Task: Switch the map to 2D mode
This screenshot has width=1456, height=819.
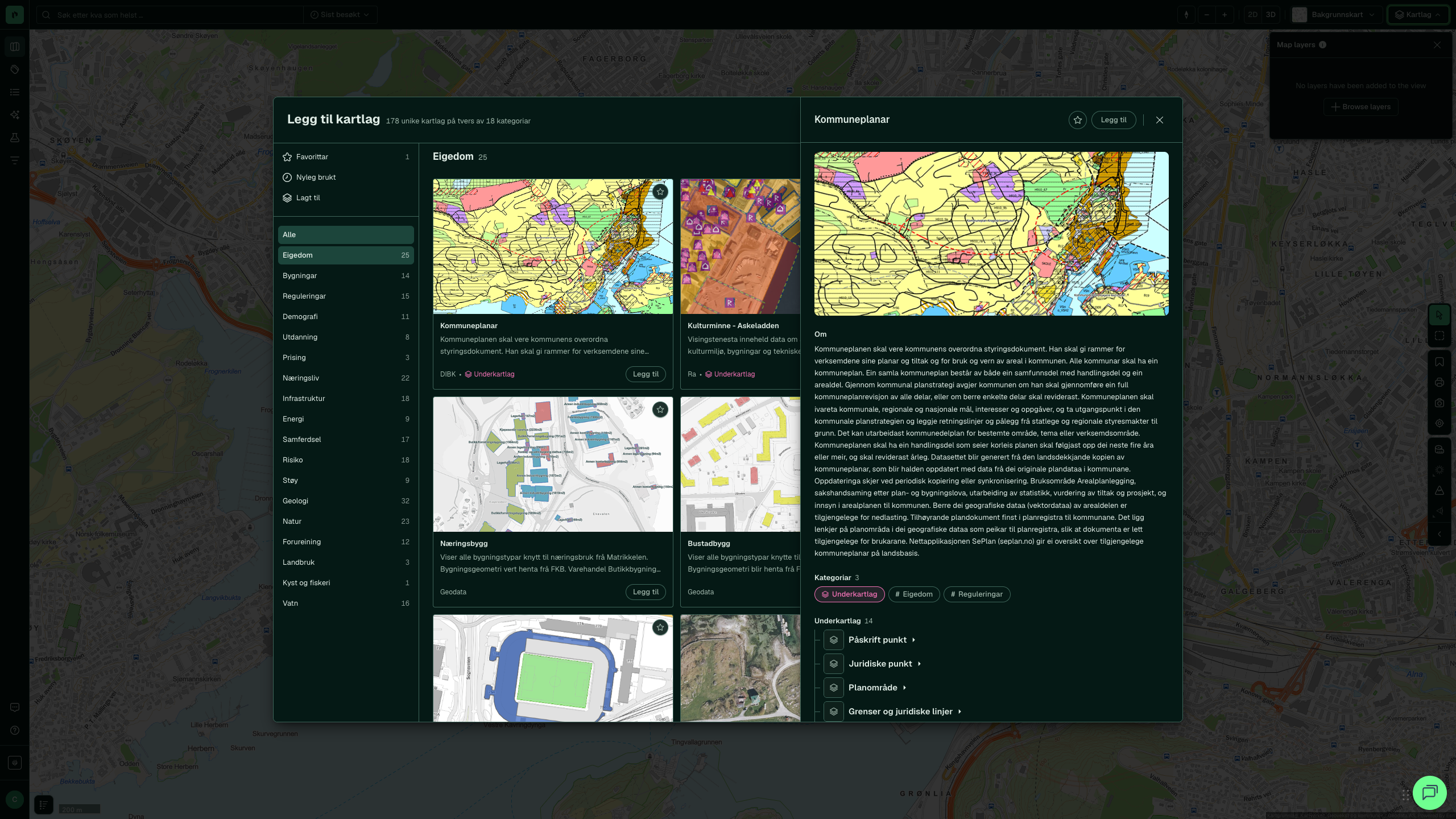Action: point(1252,15)
